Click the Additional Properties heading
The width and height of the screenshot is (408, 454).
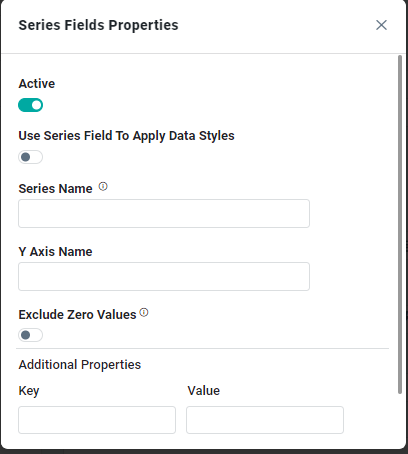click(x=80, y=365)
